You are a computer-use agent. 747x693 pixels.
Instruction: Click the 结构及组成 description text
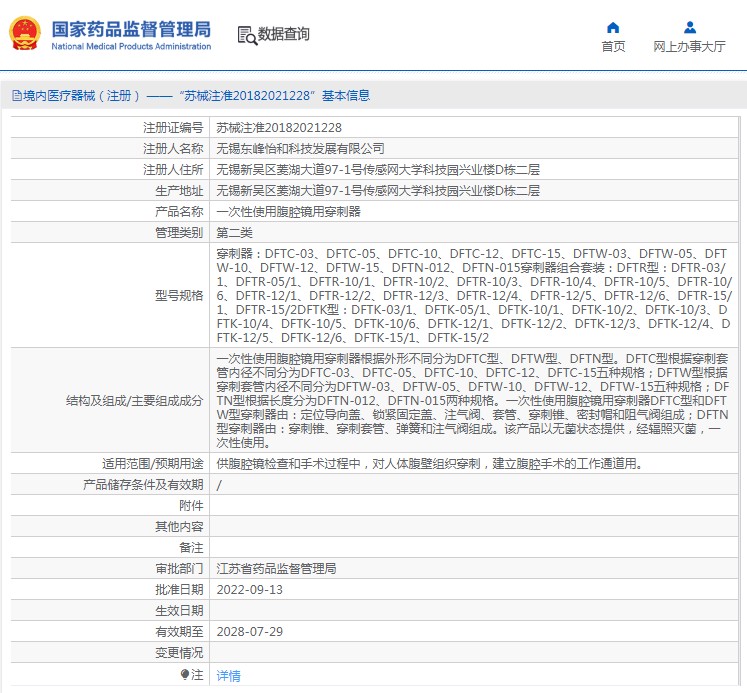click(473, 401)
